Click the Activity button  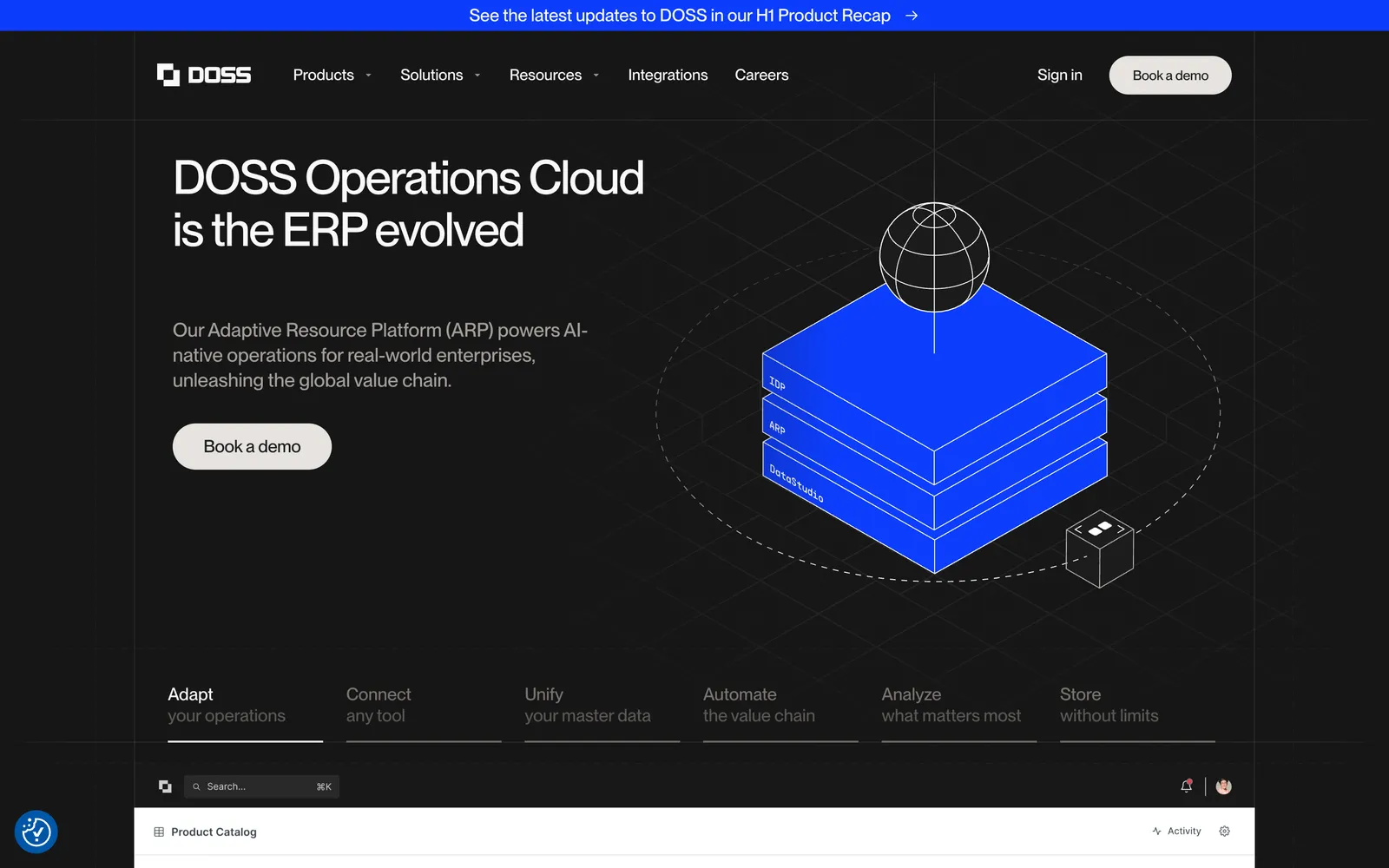(x=1176, y=832)
